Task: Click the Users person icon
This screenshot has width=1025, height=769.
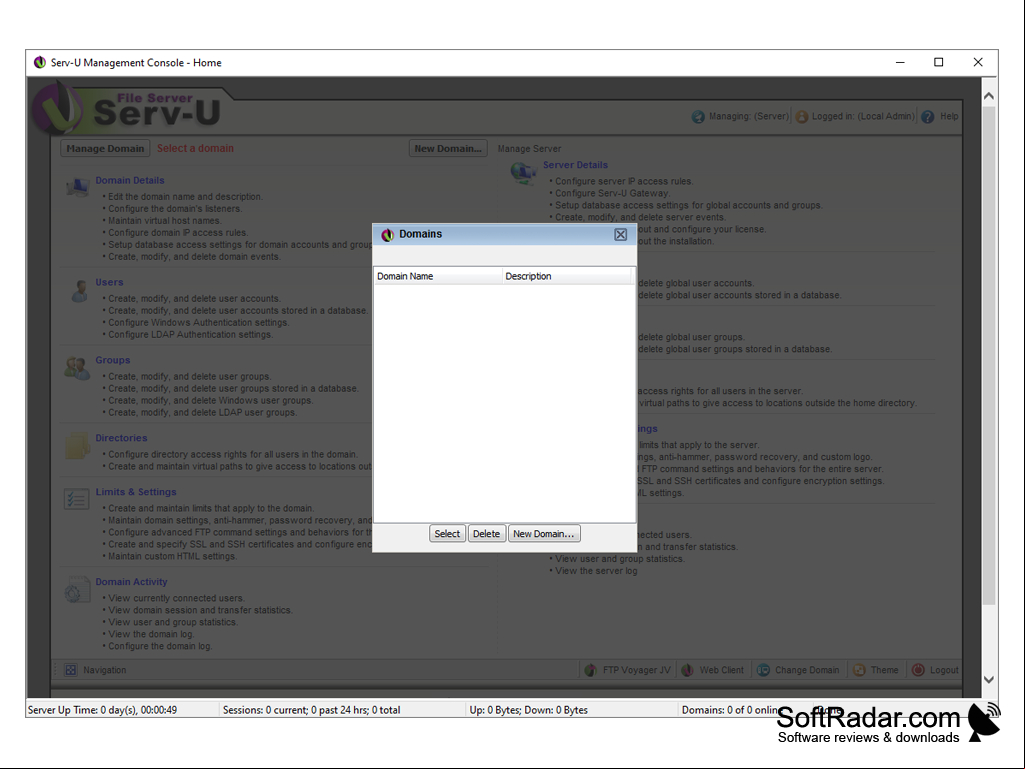Action: tap(79, 291)
